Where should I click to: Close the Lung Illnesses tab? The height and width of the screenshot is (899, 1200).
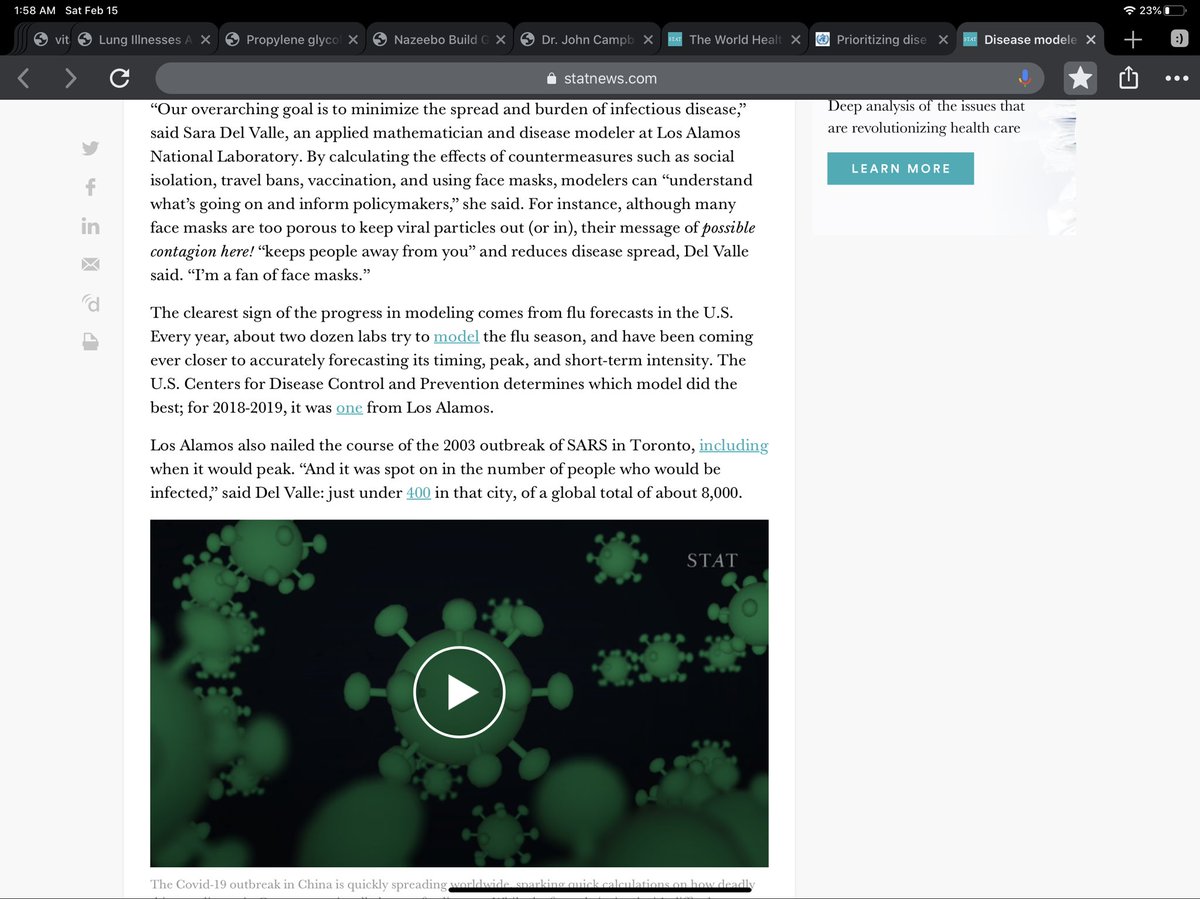[205, 40]
